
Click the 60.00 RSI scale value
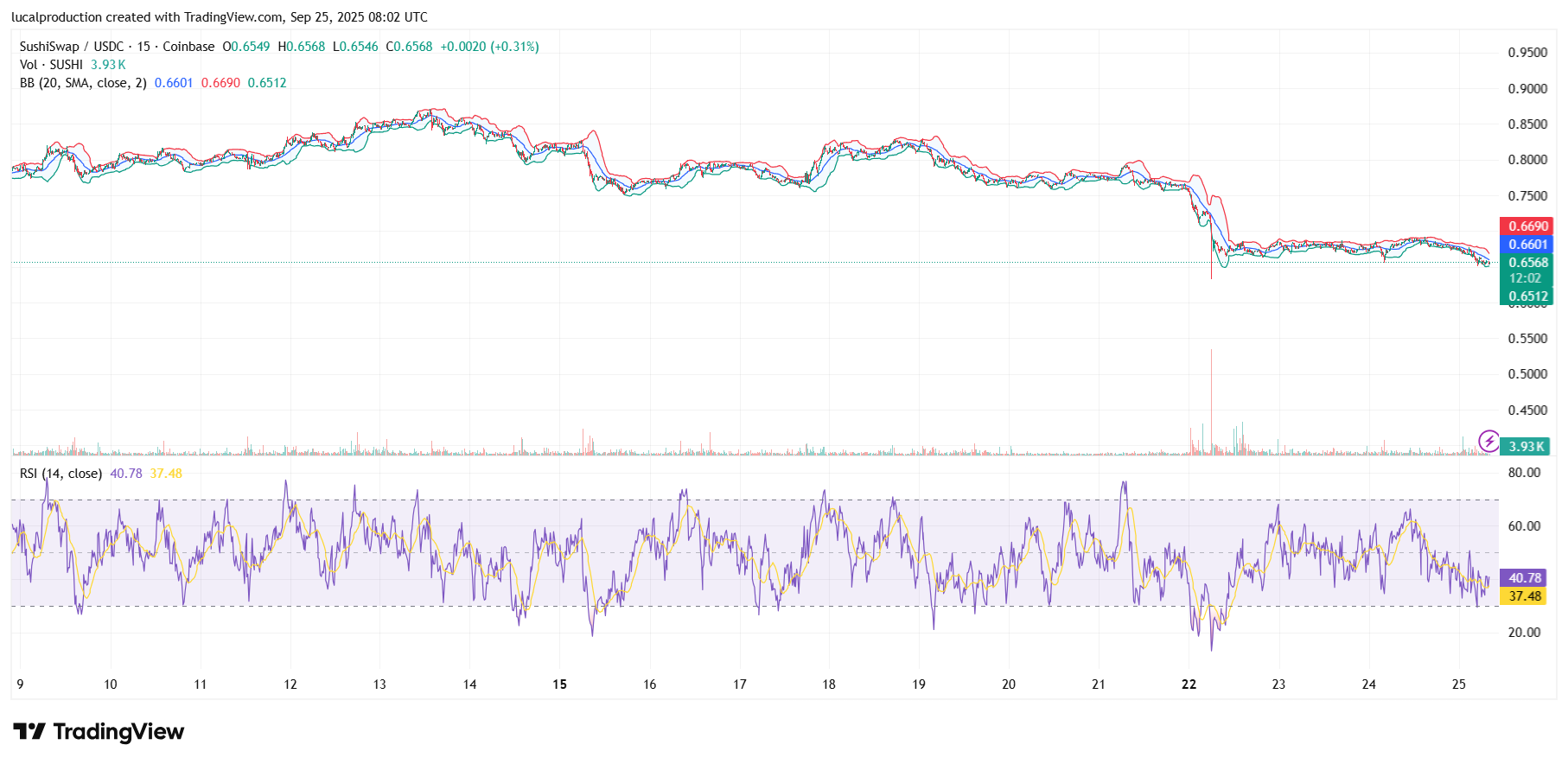tap(1524, 526)
